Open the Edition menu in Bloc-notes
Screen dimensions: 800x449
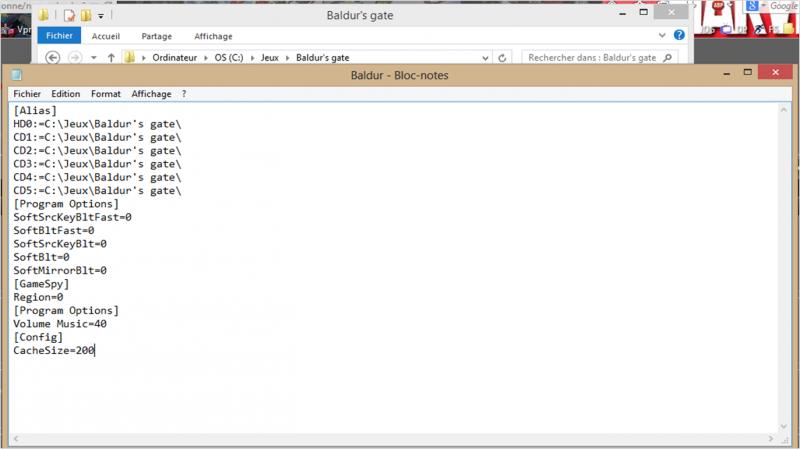65,94
